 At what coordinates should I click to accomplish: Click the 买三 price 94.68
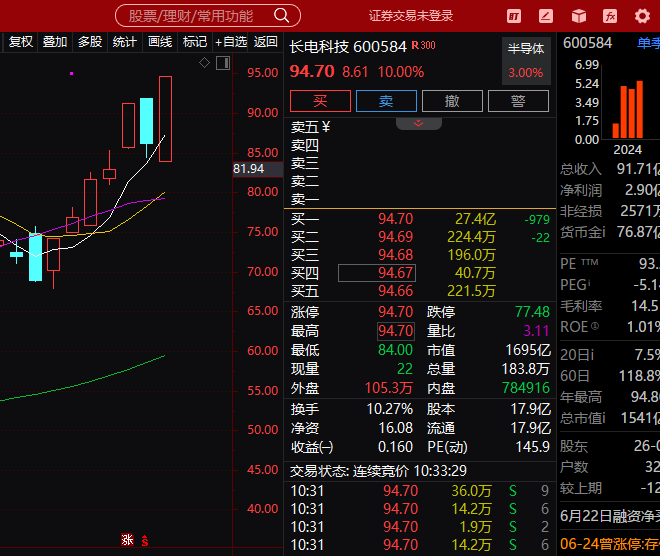click(395, 255)
